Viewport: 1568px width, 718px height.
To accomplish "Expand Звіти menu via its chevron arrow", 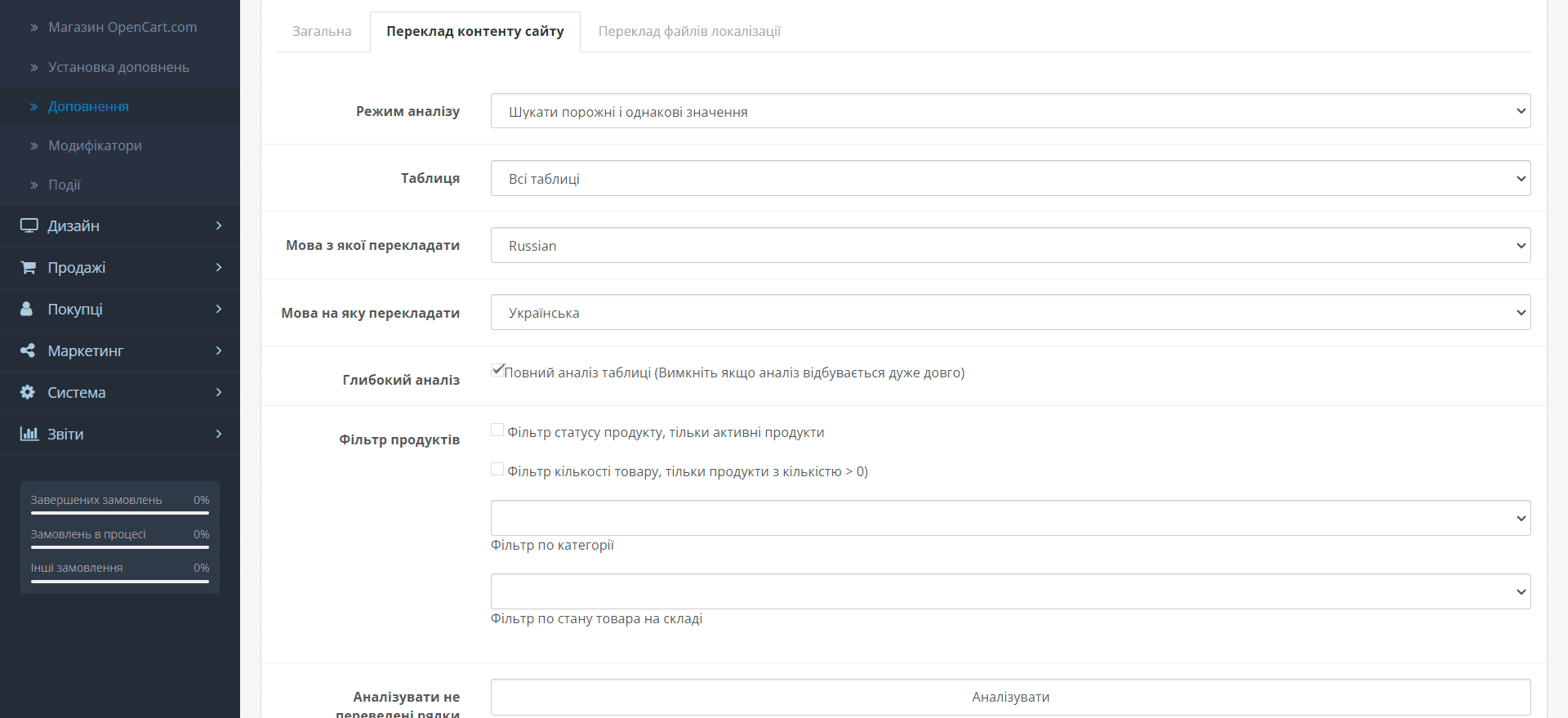I will (x=219, y=434).
